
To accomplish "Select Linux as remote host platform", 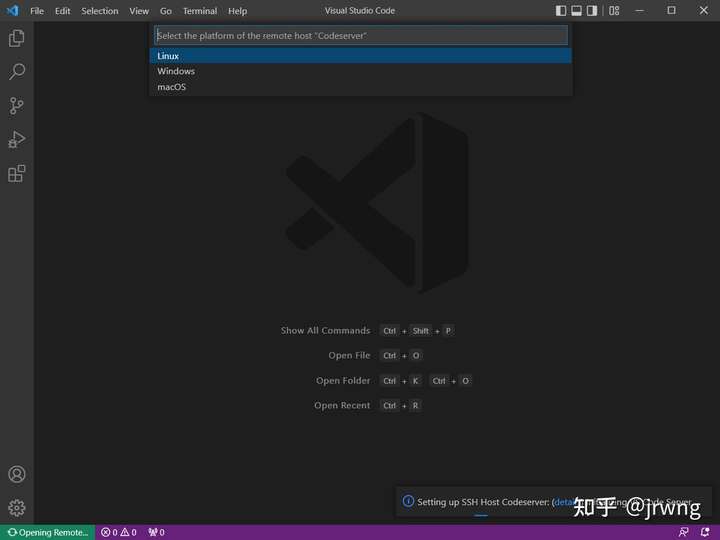I will tap(360, 56).
